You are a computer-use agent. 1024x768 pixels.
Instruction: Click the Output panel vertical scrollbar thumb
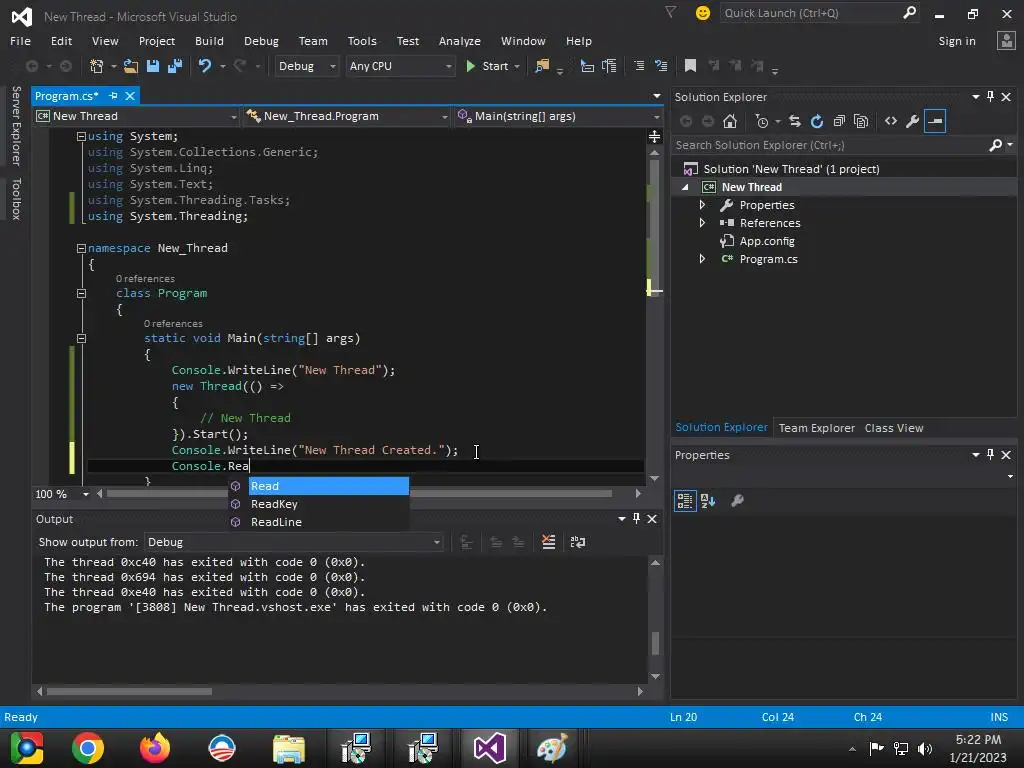pos(655,643)
